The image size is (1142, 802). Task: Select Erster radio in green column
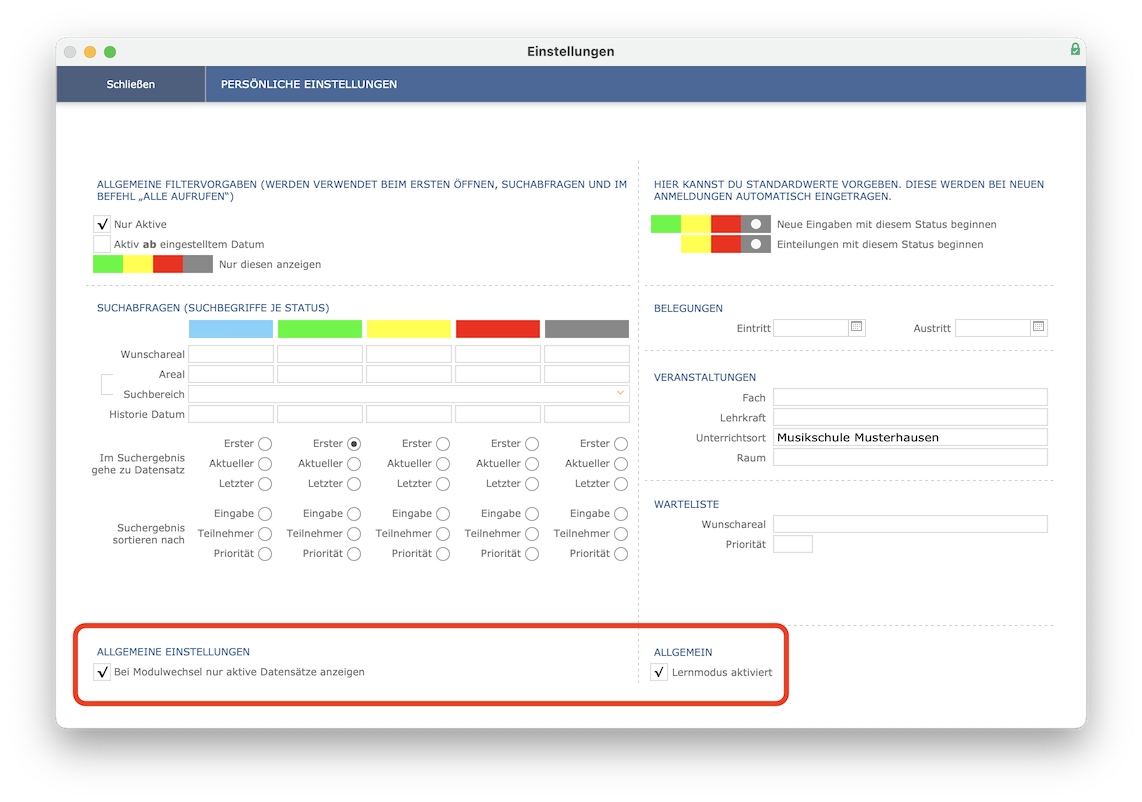point(354,444)
